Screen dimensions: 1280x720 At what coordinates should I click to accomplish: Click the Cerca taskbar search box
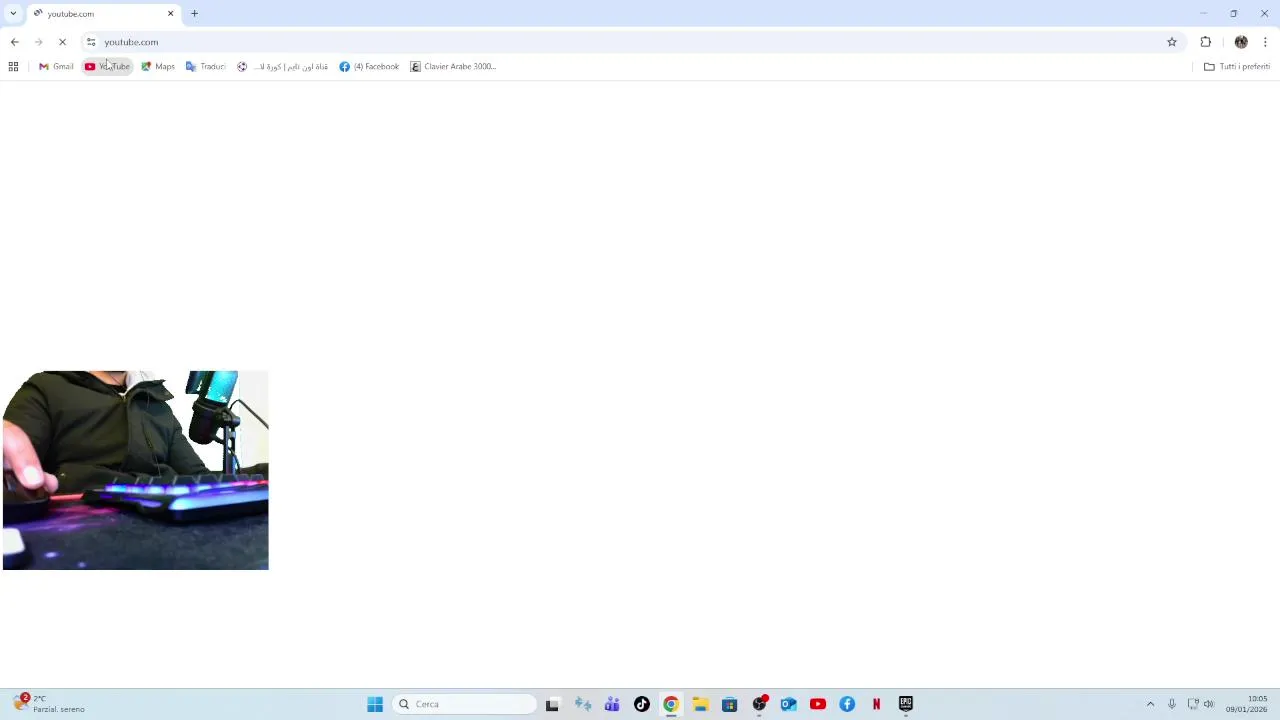click(465, 704)
